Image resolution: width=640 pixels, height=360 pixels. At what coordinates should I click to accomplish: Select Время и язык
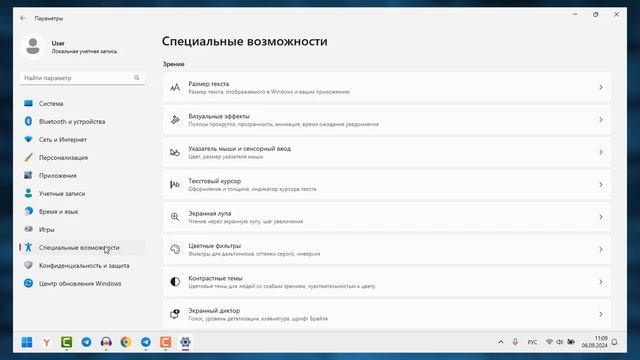tap(82, 211)
